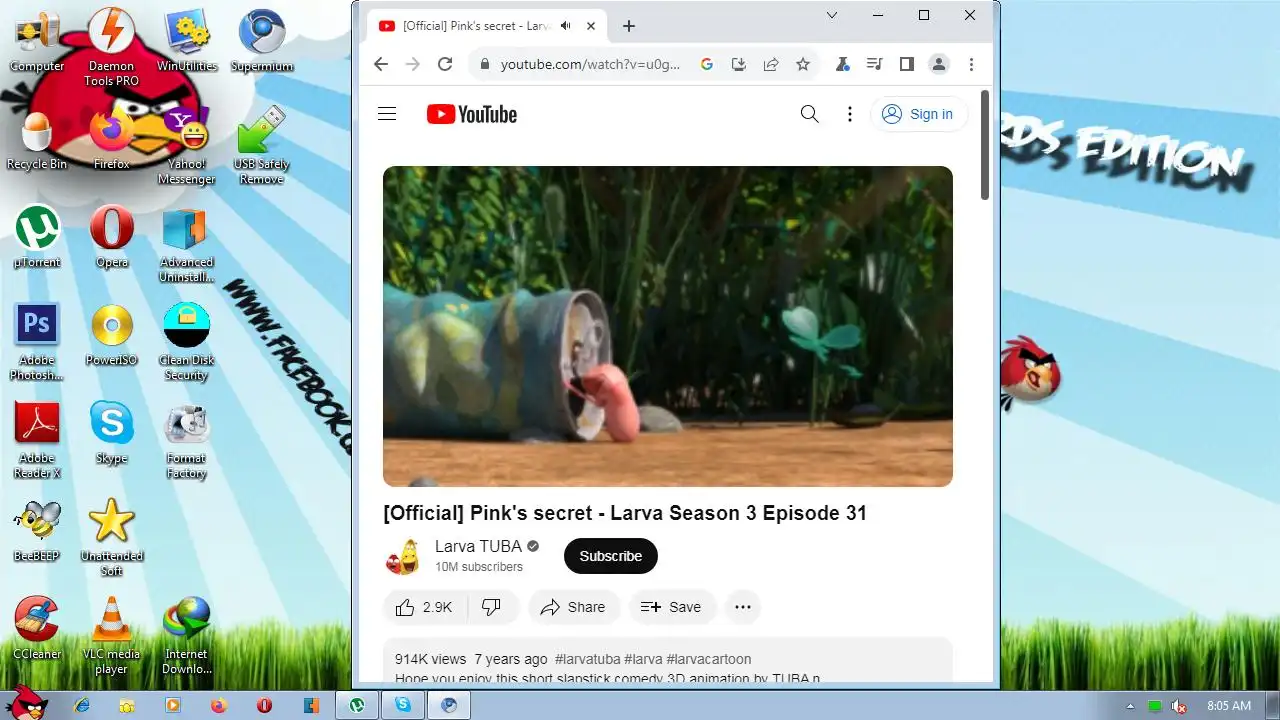Open the browser three-dot menu
1280x720 pixels.
tap(971, 64)
